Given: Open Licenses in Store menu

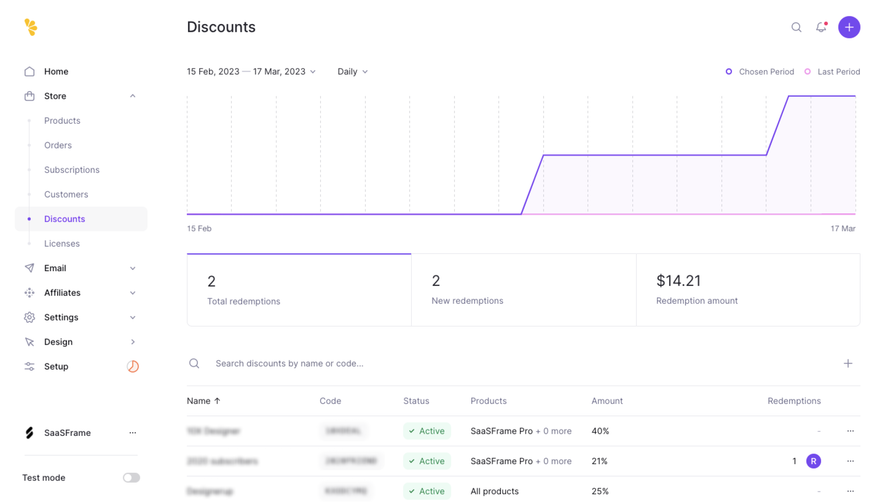Looking at the screenshot, I should [62, 243].
